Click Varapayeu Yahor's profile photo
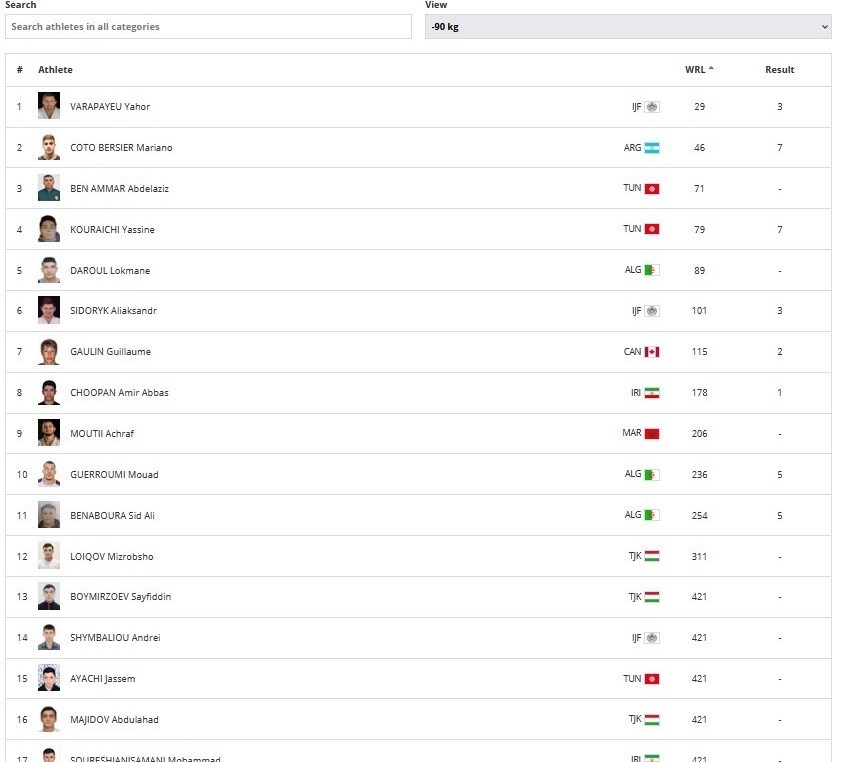 (49, 106)
